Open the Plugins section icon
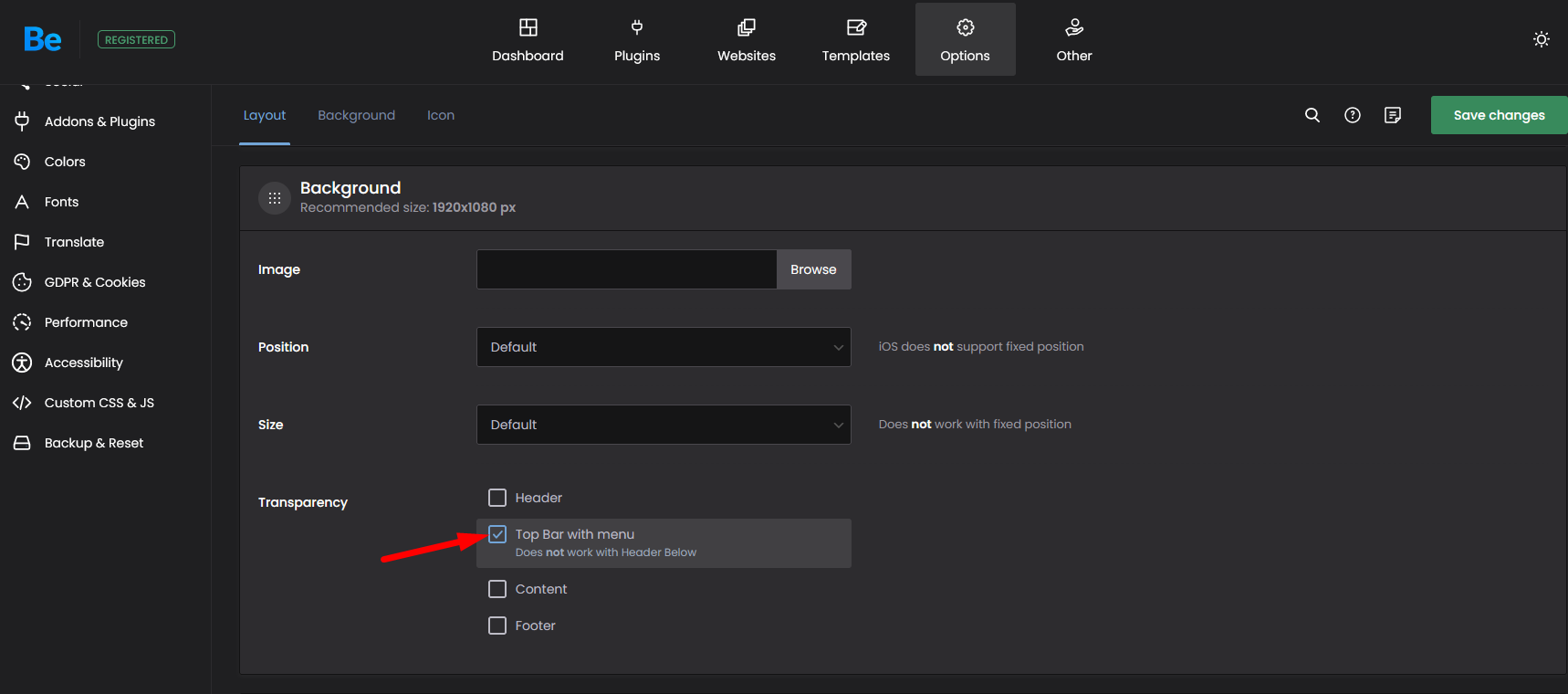Screen dimensions: 1568x694 click(x=637, y=27)
